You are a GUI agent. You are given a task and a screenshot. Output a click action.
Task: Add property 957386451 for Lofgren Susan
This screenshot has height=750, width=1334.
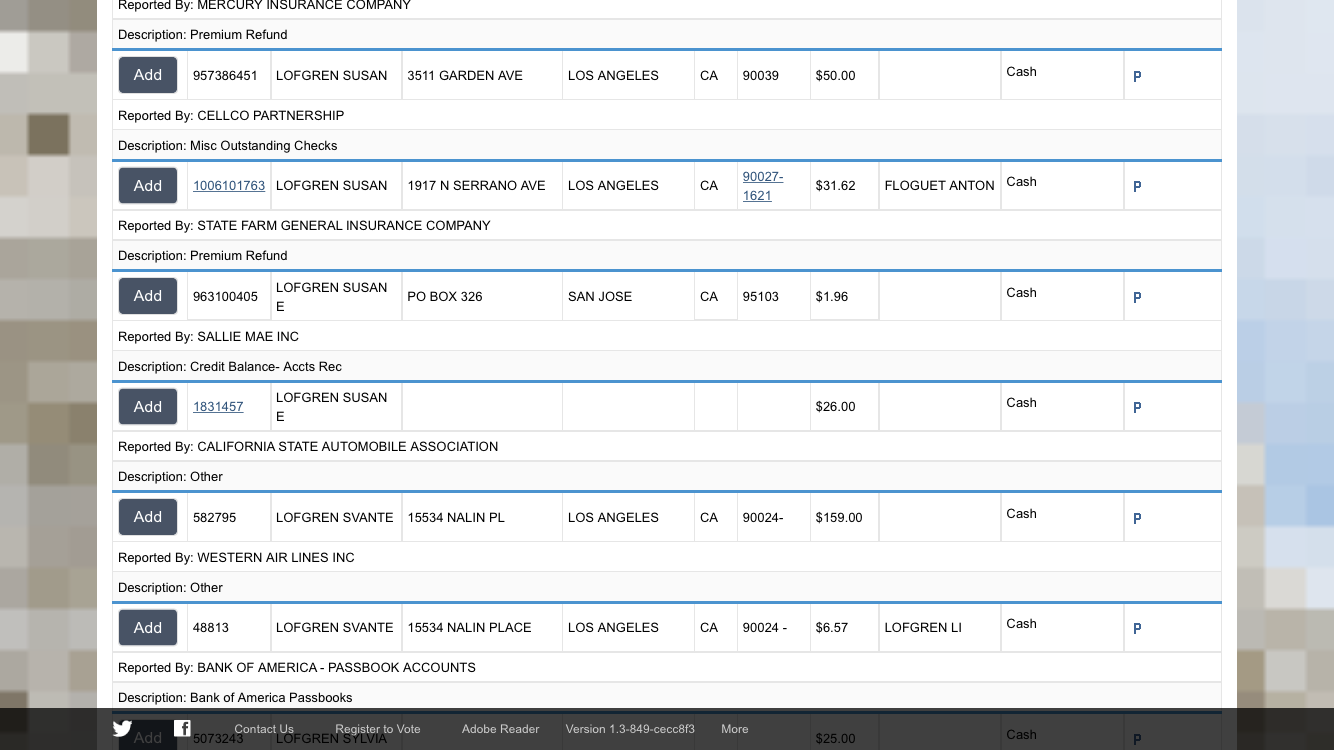(148, 75)
